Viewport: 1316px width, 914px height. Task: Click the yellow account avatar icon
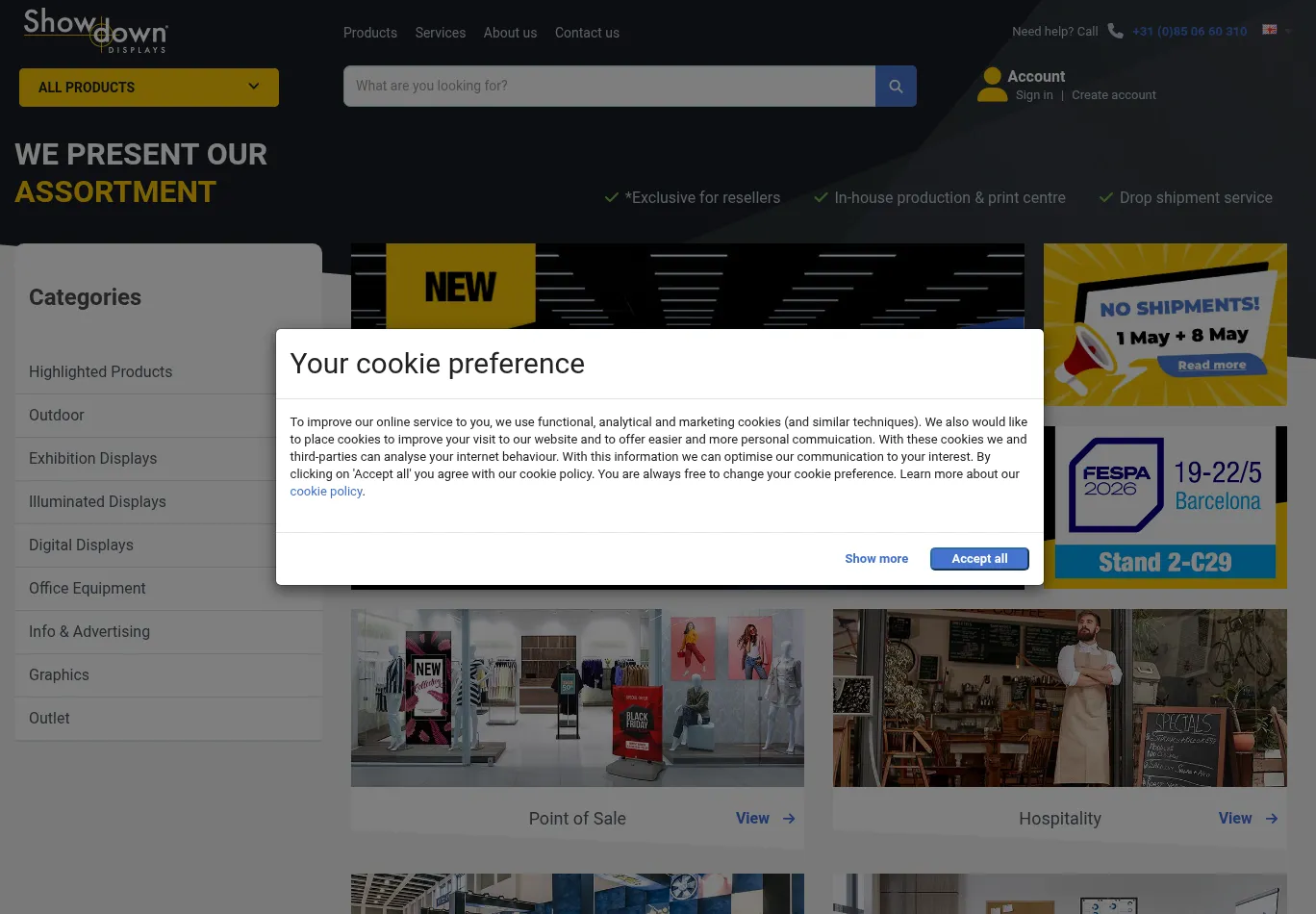pyautogui.click(x=992, y=85)
